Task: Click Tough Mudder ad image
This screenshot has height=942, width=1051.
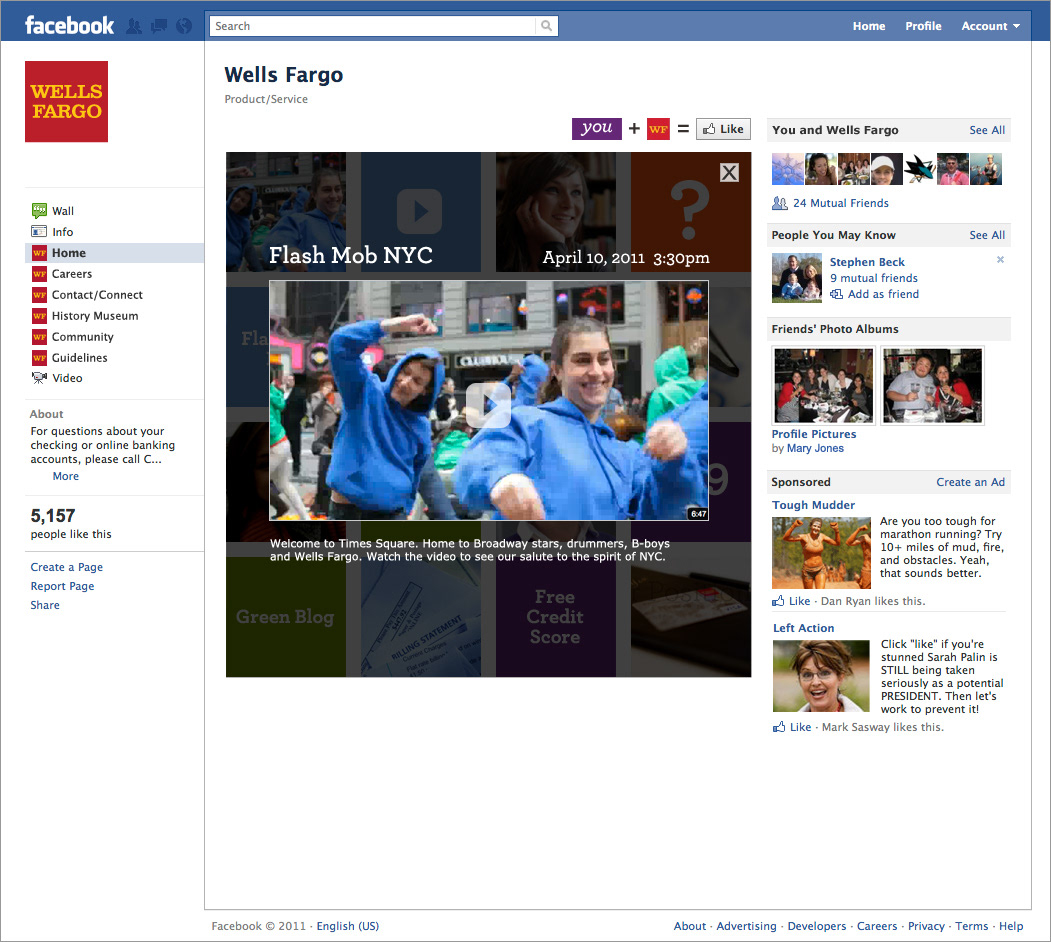Action: (821, 553)
